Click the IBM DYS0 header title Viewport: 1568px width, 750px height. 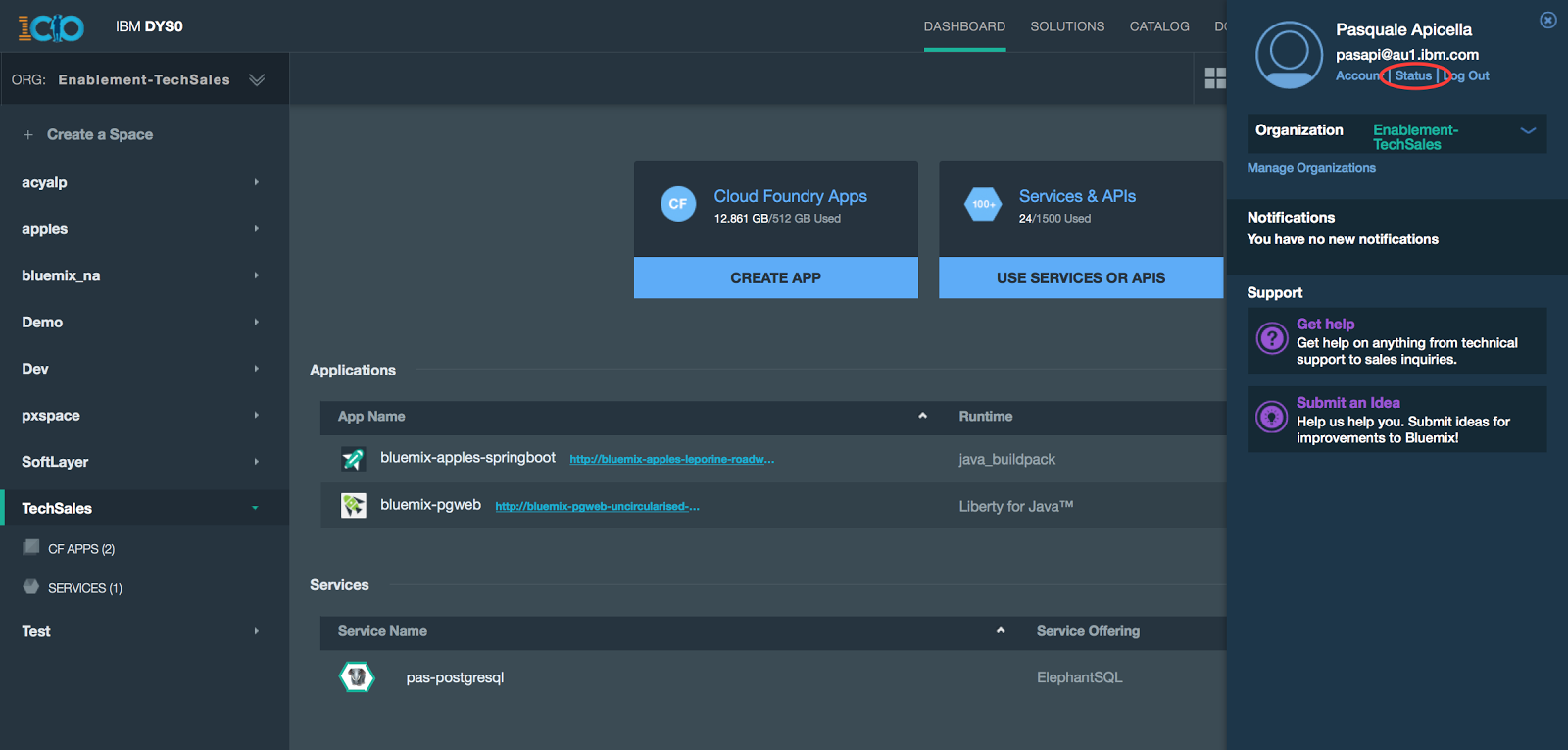point(149,26)
